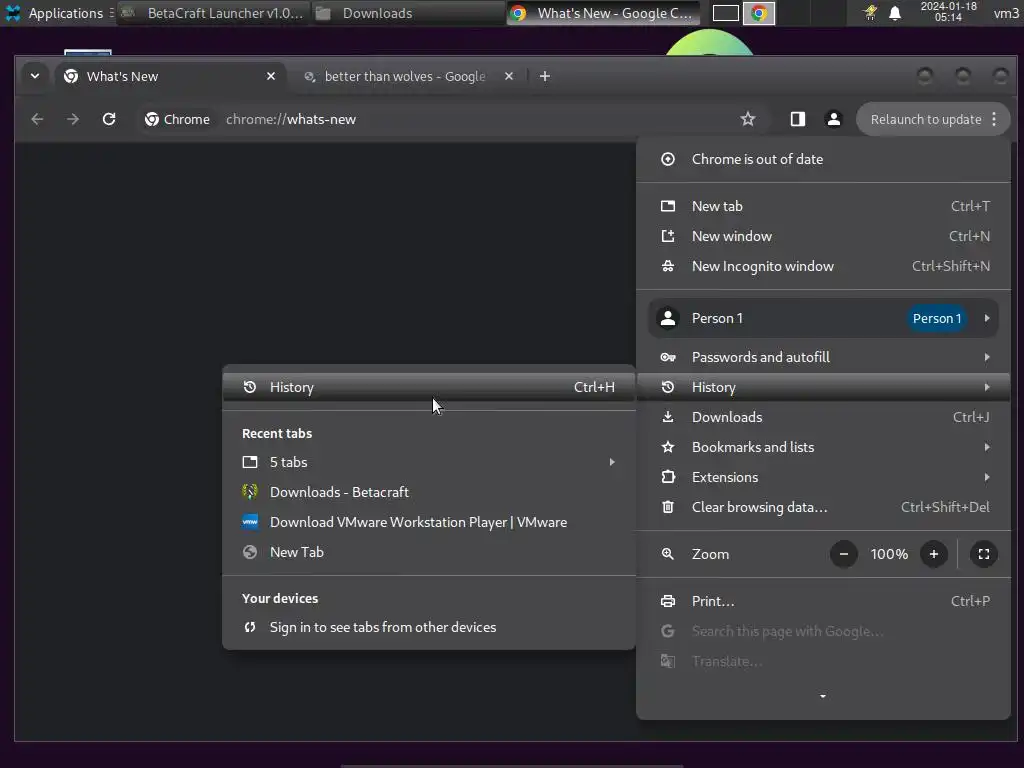Choose New window menu entry
The image size is (1024, 768).
click(x=824, y=236)
